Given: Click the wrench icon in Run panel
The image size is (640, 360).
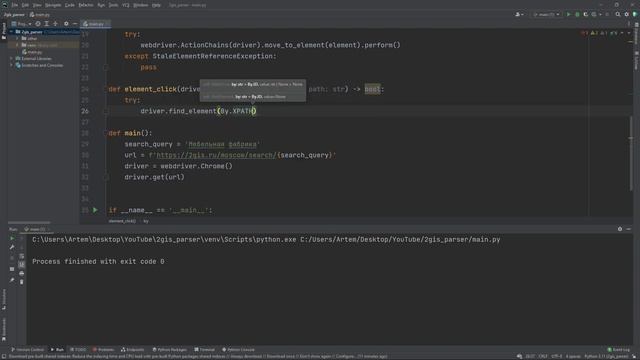Looking at the screenshot, I should pos(12,247).
